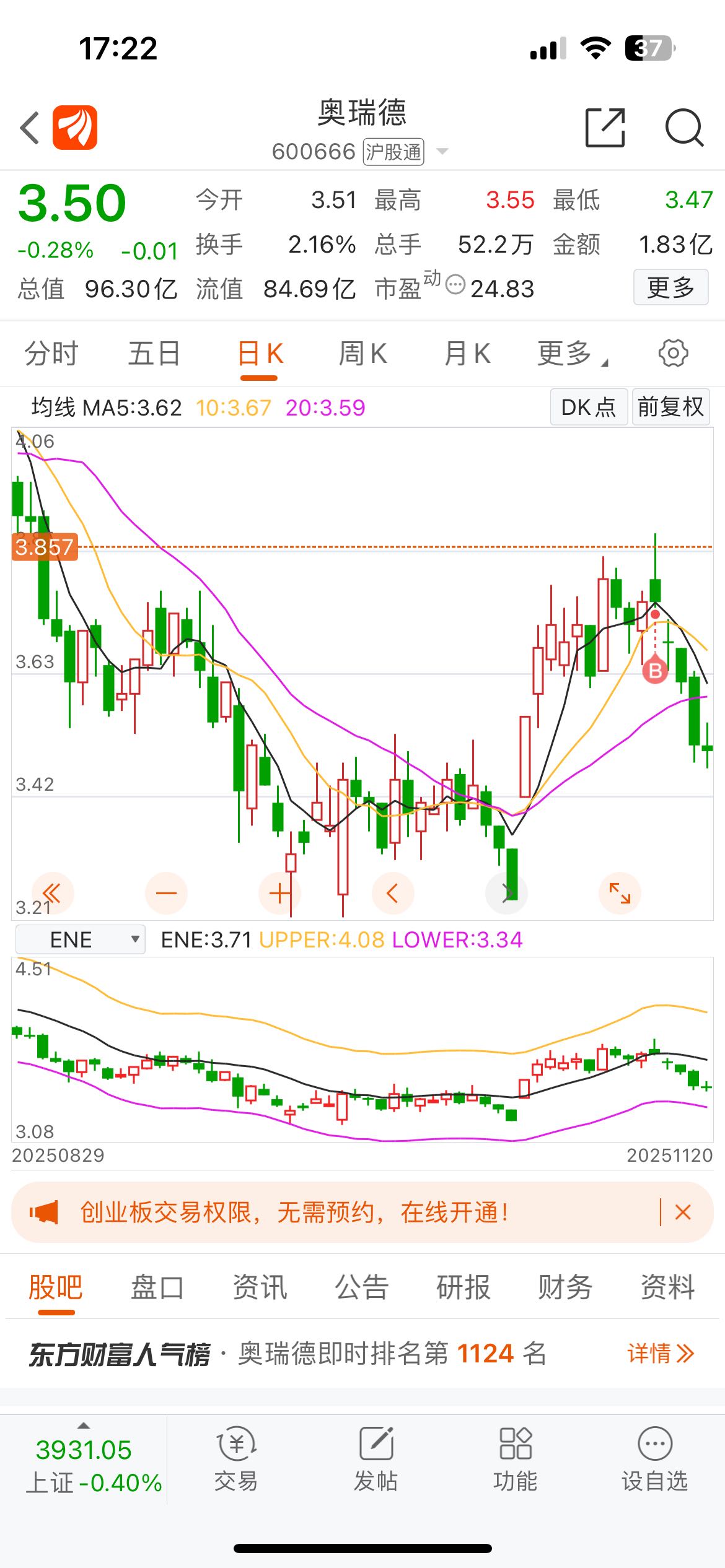Image resolution: width=725 pixels, height=1568 pixels.
Task: Tap the megaphone announcement icon
Action: [x=44, y=1212]
